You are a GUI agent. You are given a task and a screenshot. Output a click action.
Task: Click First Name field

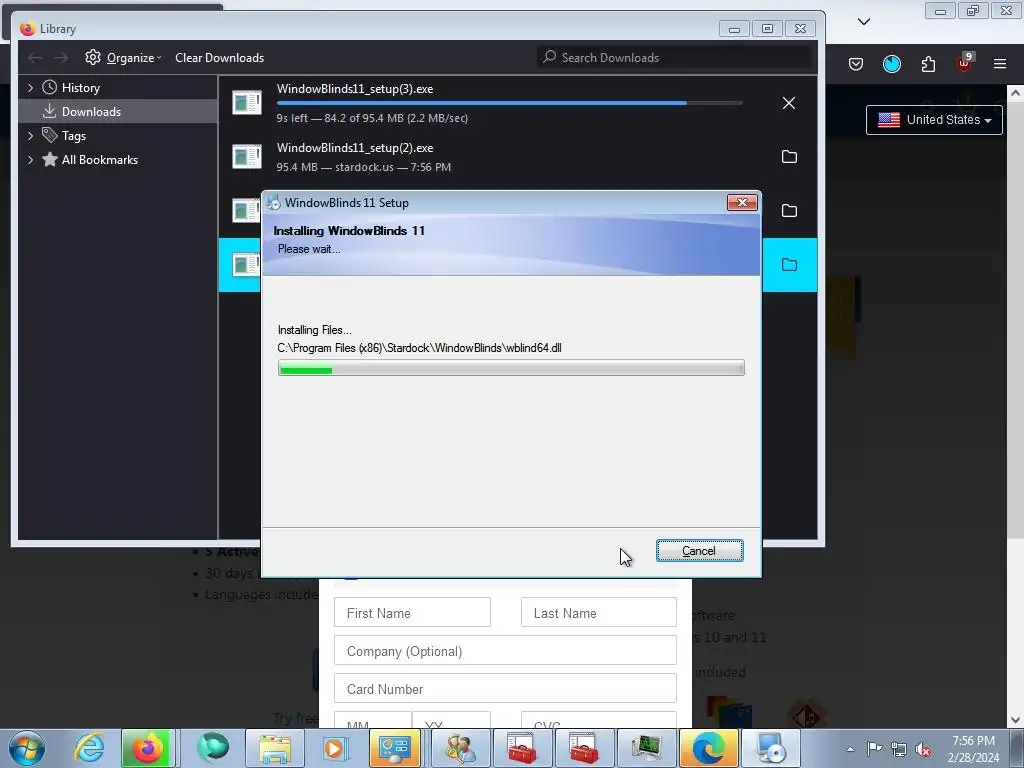pos(412,613)
